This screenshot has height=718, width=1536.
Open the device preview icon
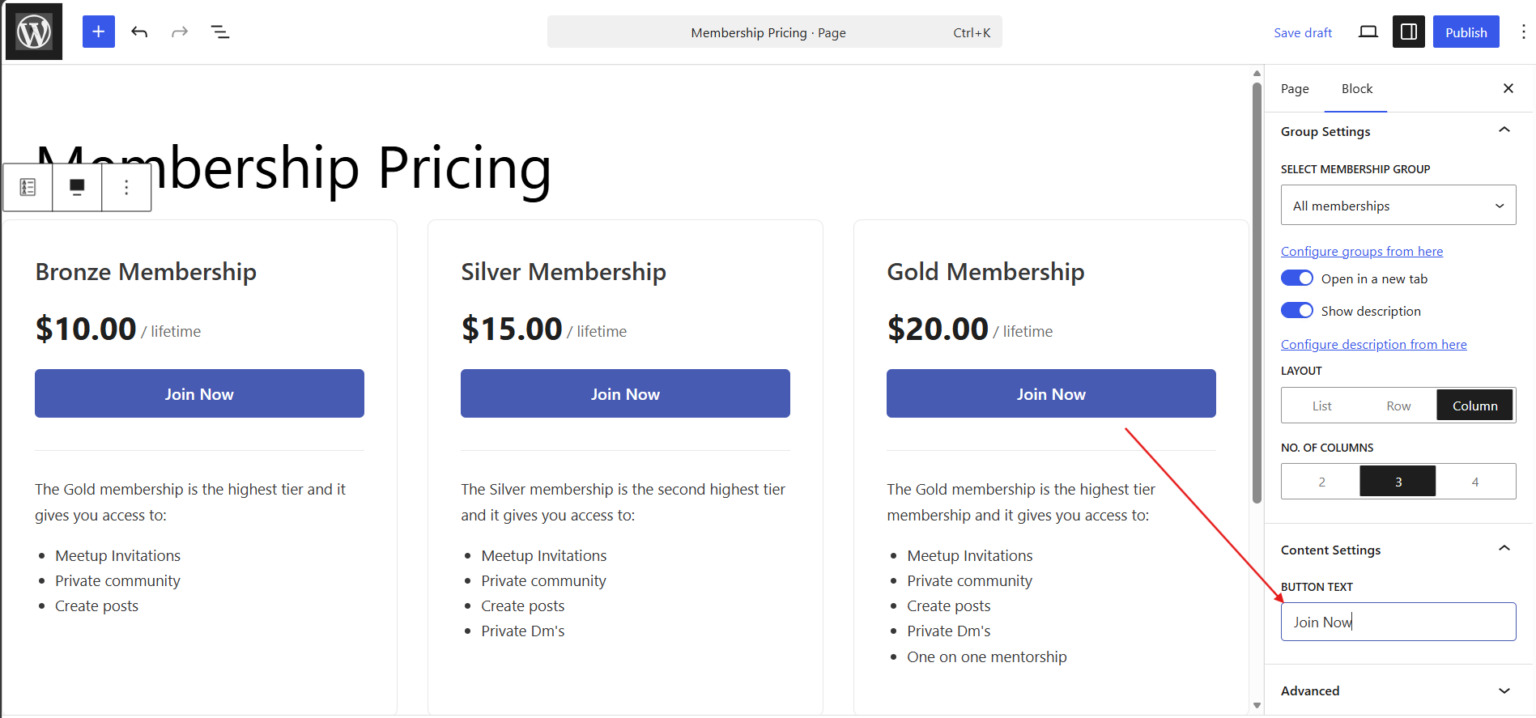tap(1368, 32)
